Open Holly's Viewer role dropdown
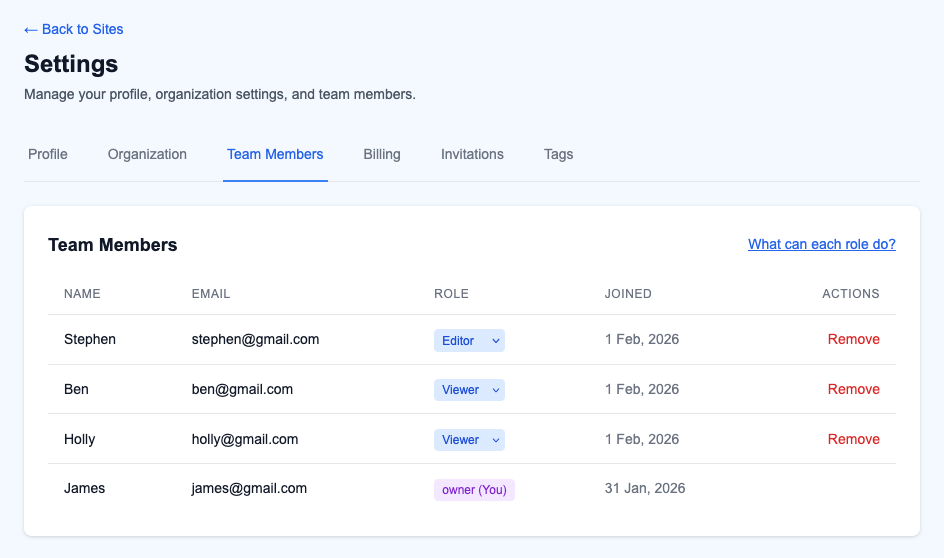The image size is (944, 558). tap(469, 440)
